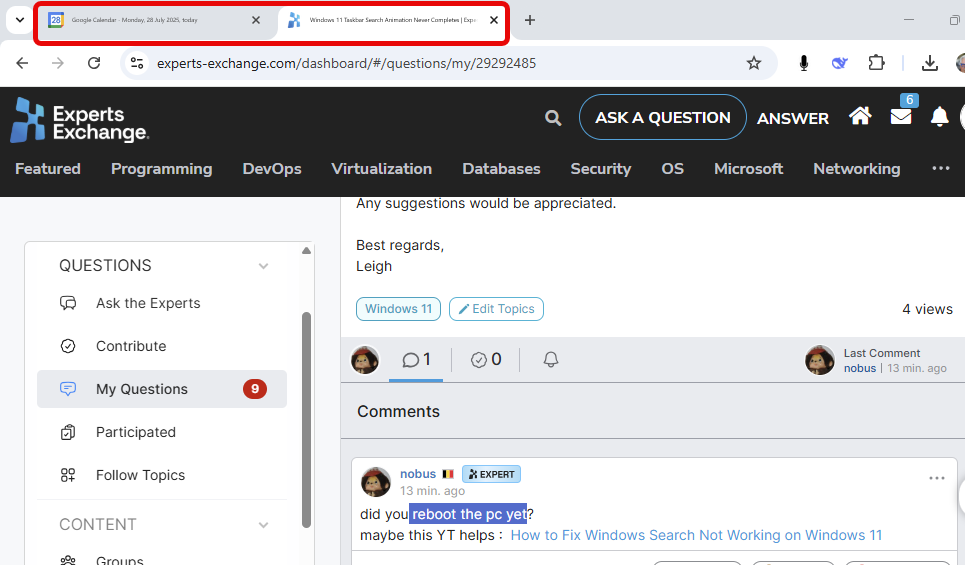The image size is (965, 565).
Task: Open How to Fix Windows Search link
Action: (x=696, y=535)
